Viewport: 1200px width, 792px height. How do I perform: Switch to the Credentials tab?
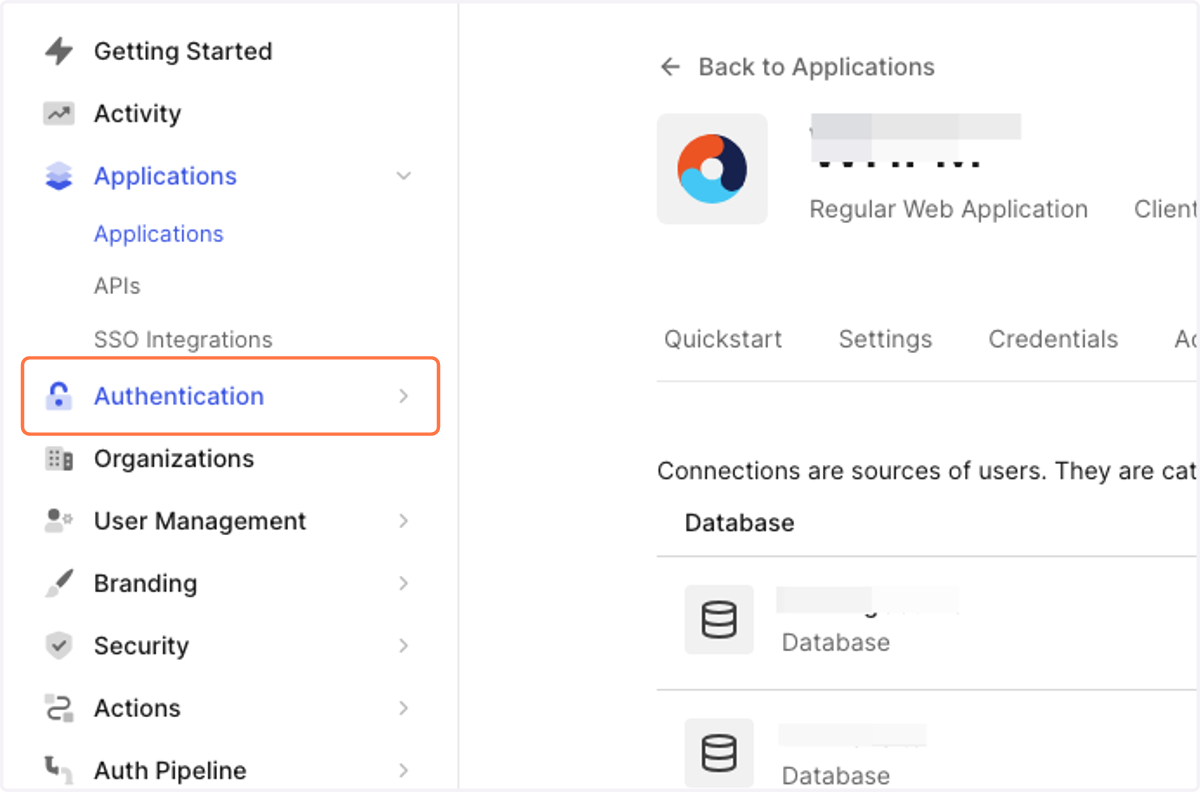[1053, 339]
